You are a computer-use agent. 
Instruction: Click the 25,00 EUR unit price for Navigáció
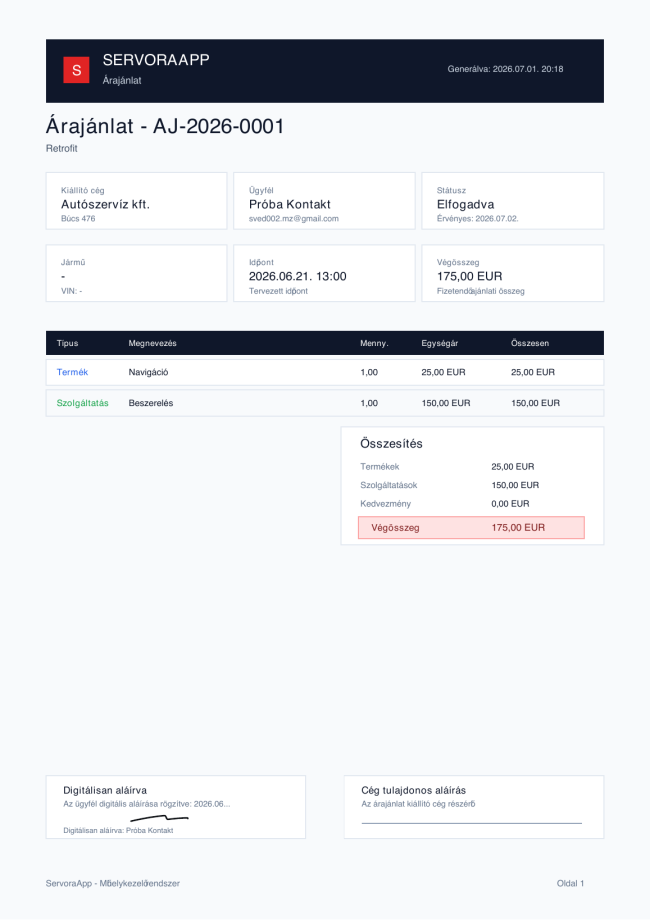[x=444, y=372]
